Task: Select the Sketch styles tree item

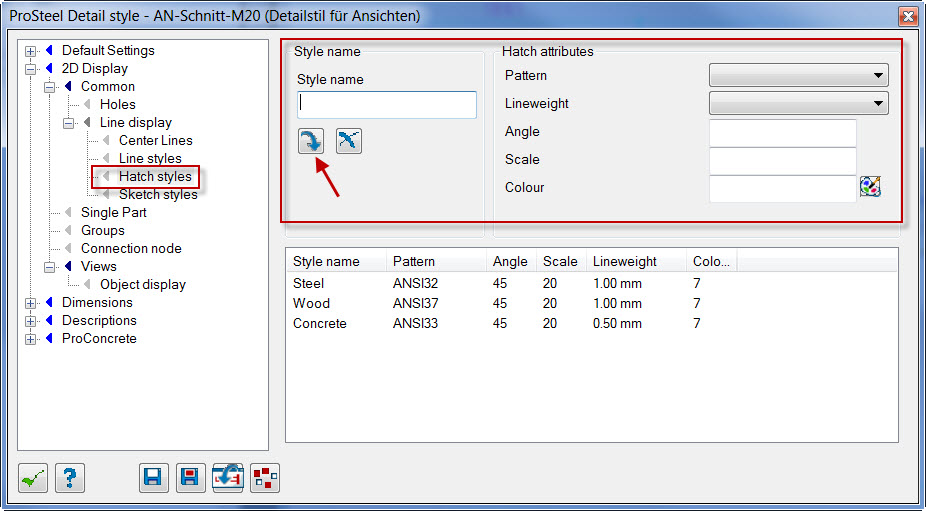Action: [158, 194]
